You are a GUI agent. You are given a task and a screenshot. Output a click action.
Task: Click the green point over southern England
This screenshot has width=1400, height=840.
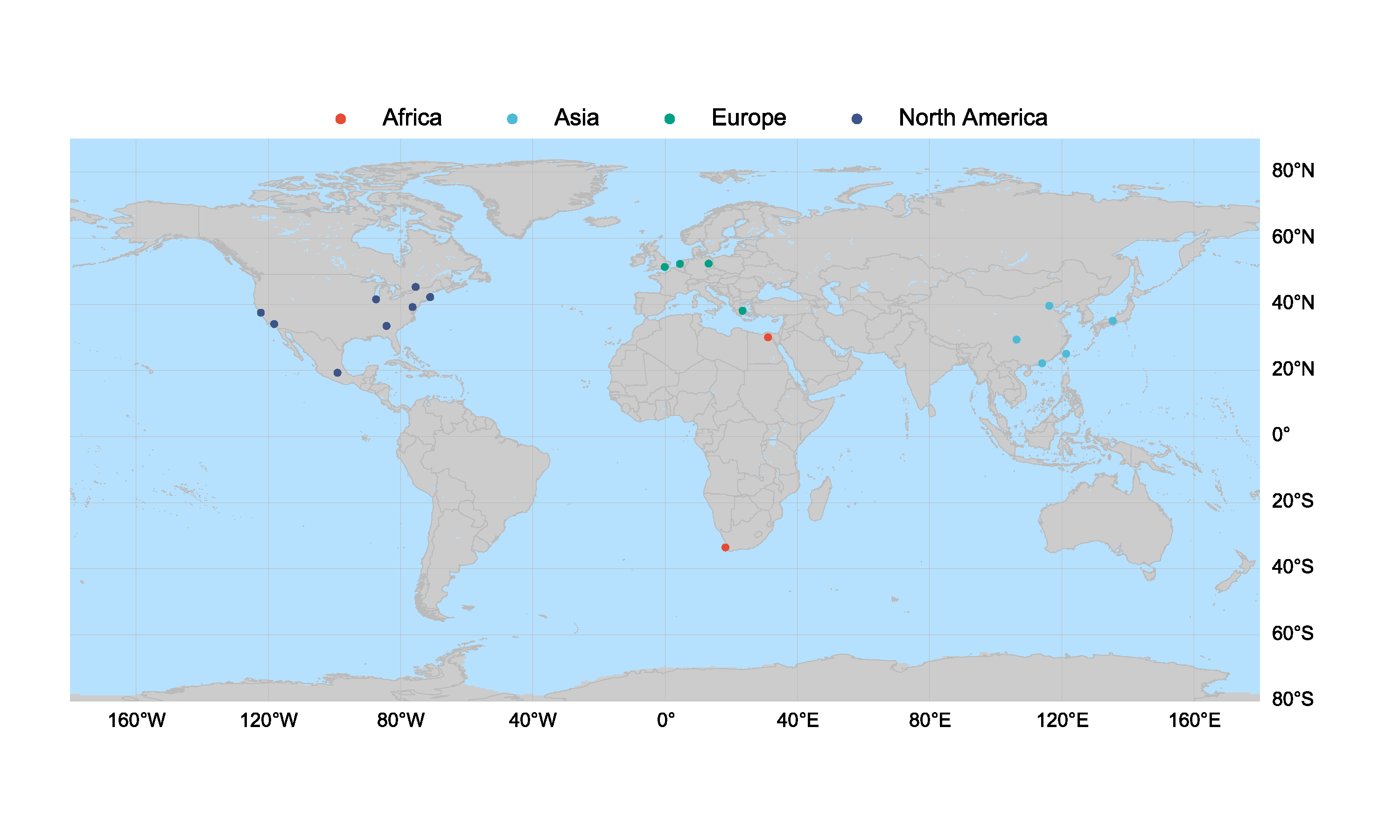[x=665, y=267]
